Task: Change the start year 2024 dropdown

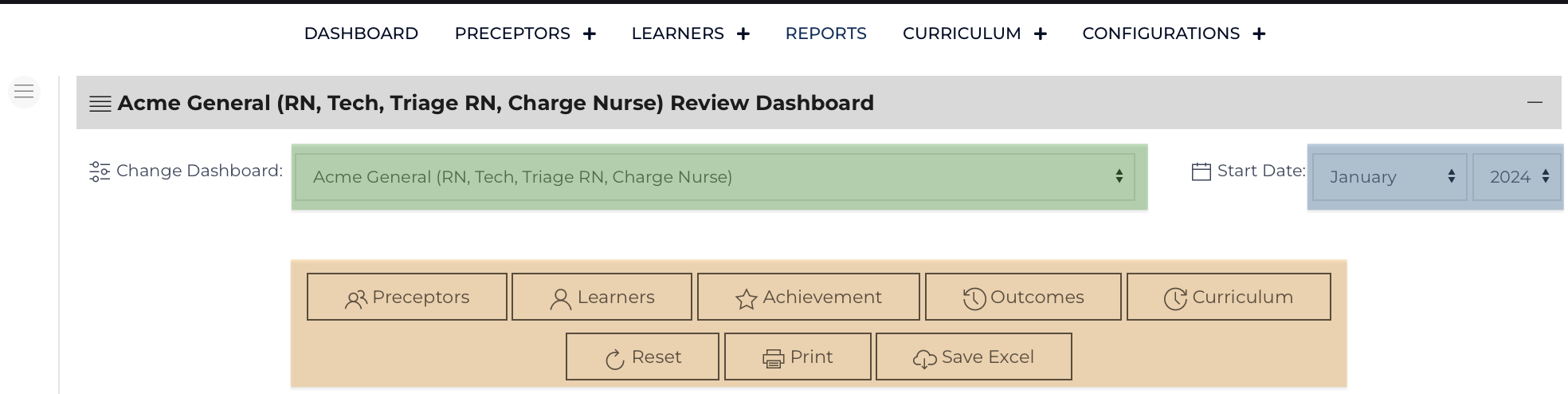Action: pos(1517,177)
